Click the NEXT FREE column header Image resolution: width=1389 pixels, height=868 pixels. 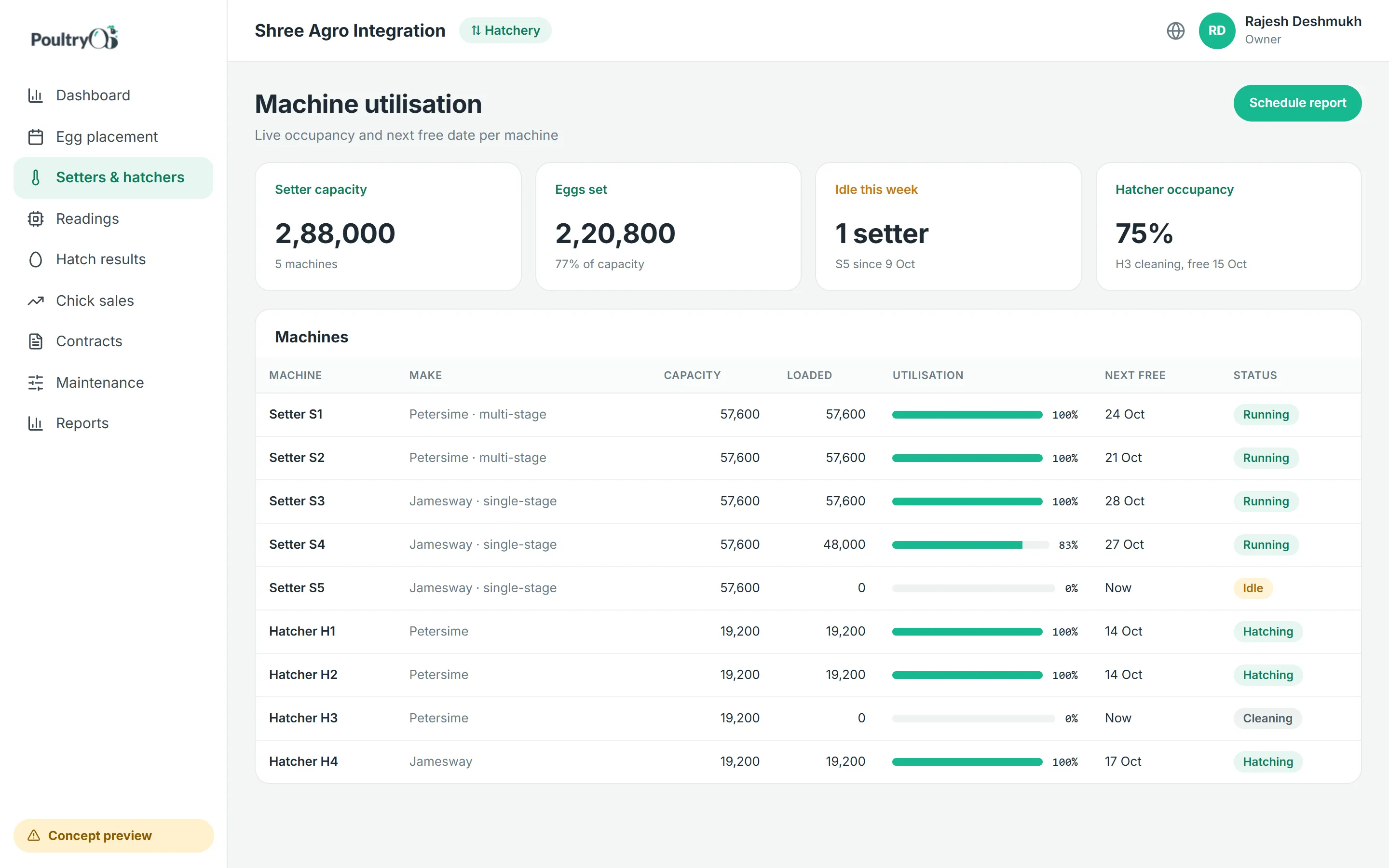tap(1135, 376)
